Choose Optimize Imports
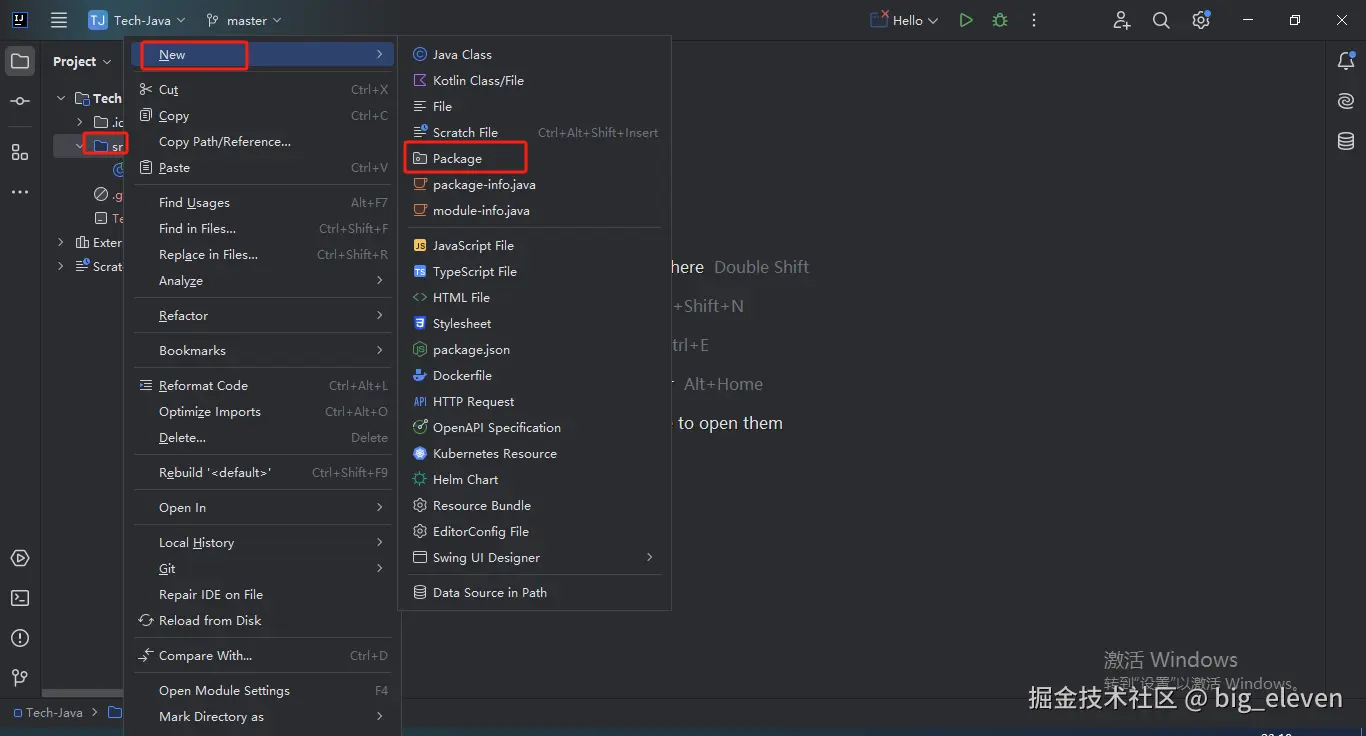 point(263,411)
